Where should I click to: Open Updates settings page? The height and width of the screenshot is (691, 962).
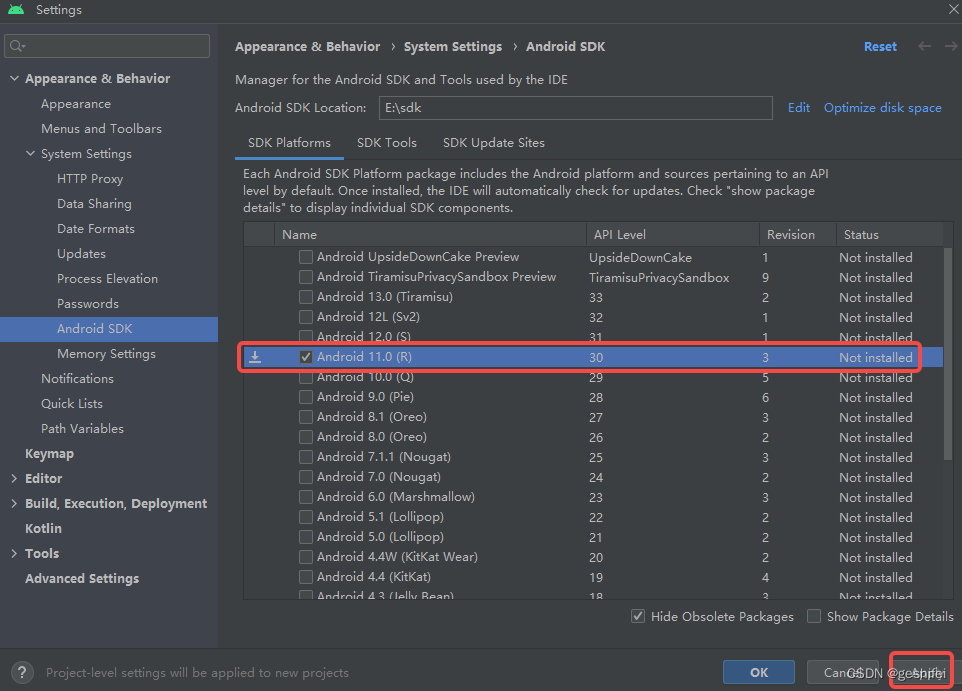(x=81, y=254)
